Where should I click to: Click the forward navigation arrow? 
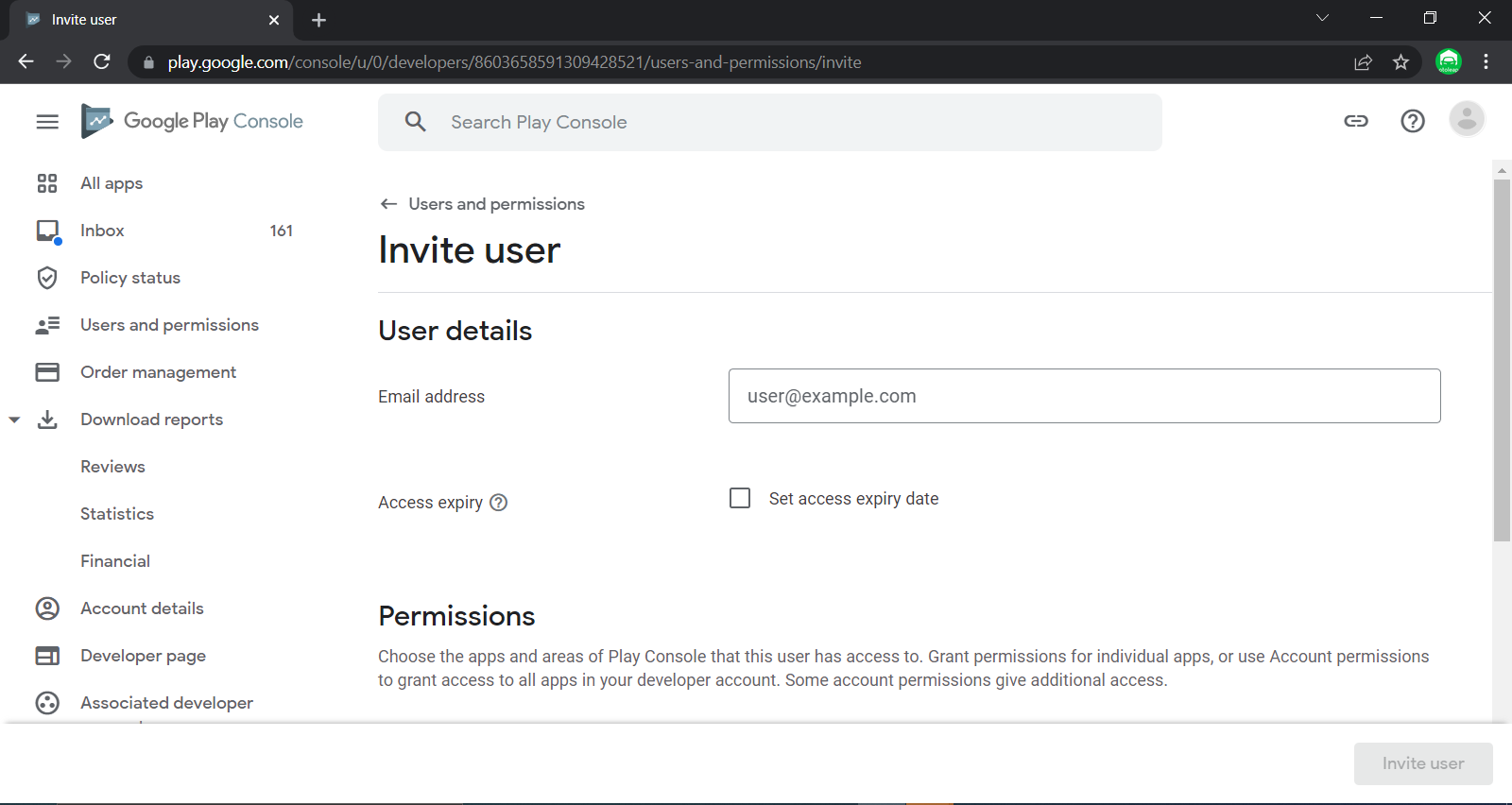tap(63, 61)
